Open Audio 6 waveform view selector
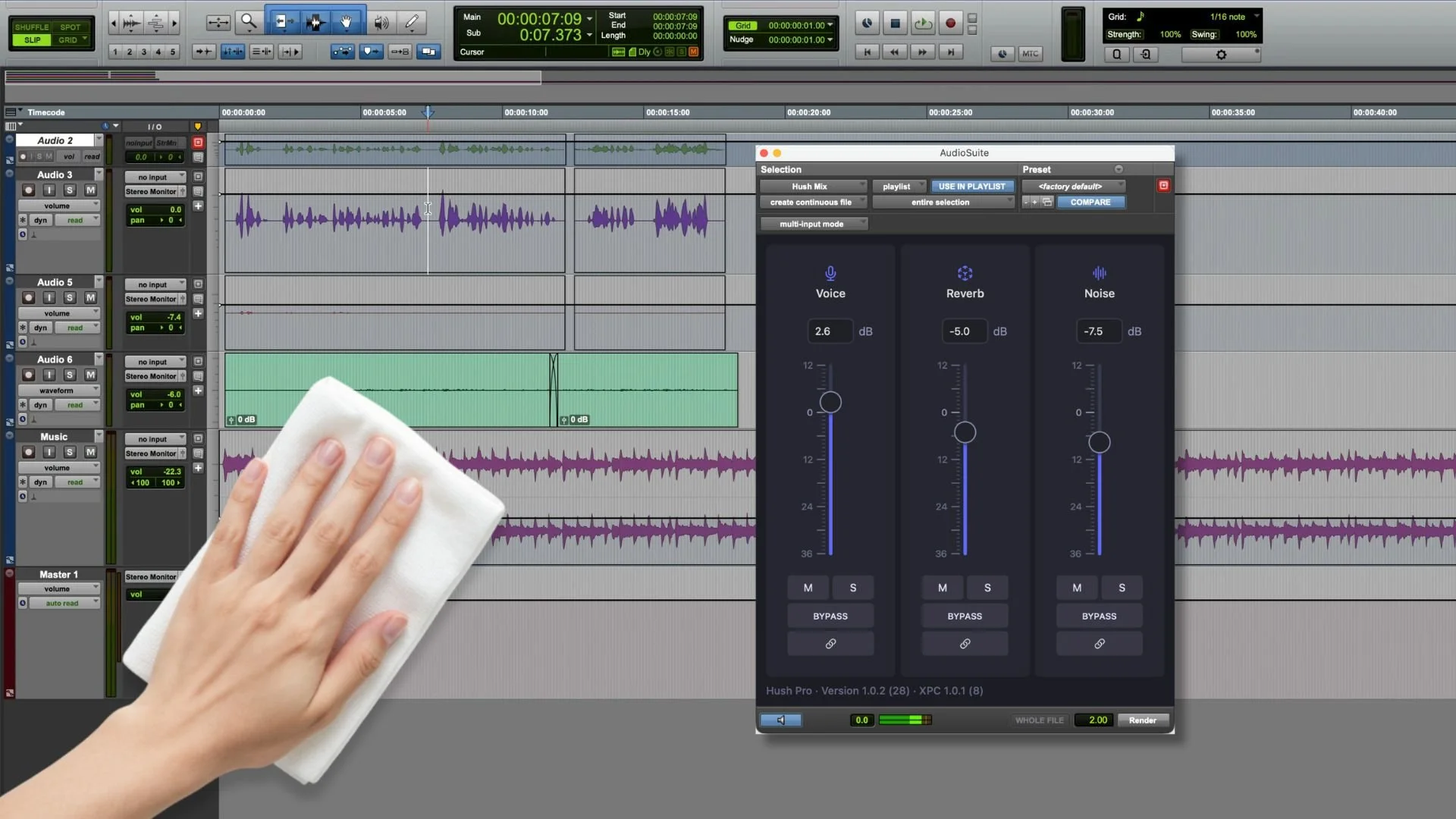The image size is (1456, 819). [59, 391]
